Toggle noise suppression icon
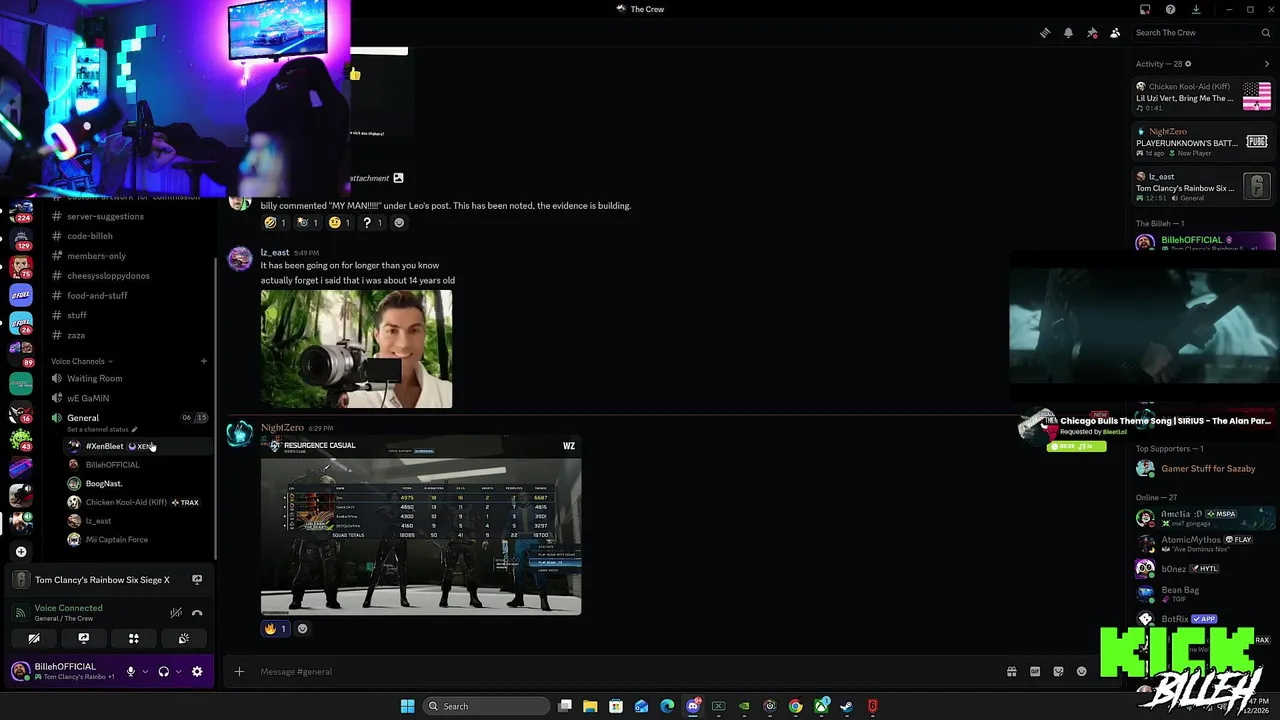 coord(176,613)
